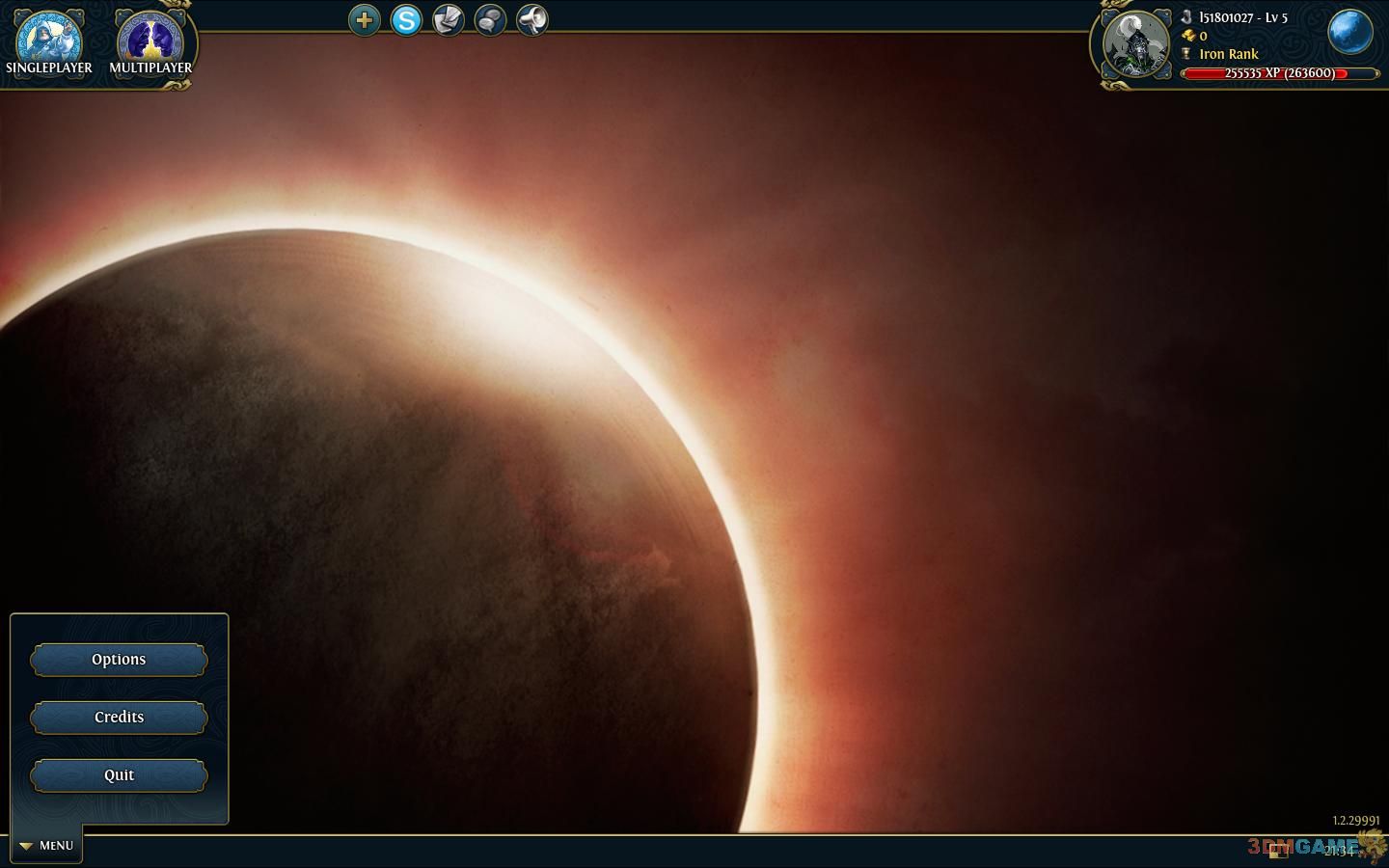Open the Singleplayer mode
The image size is (1389, 868).
(x=48, y=43)
